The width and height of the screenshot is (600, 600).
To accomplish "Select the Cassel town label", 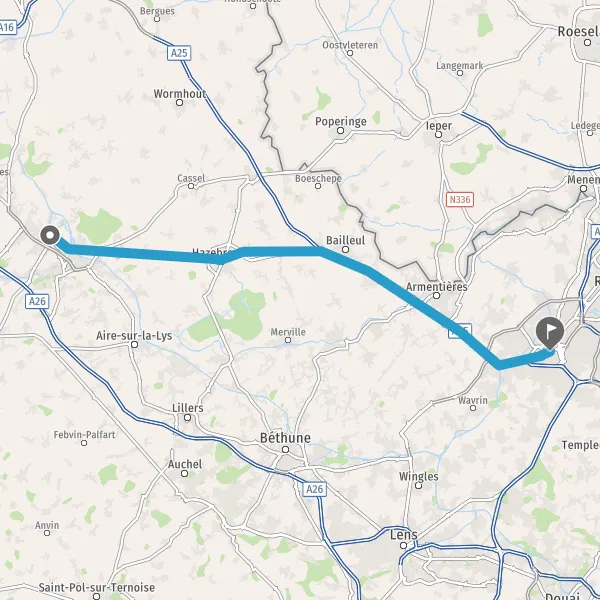I will [x=191, y=178].
